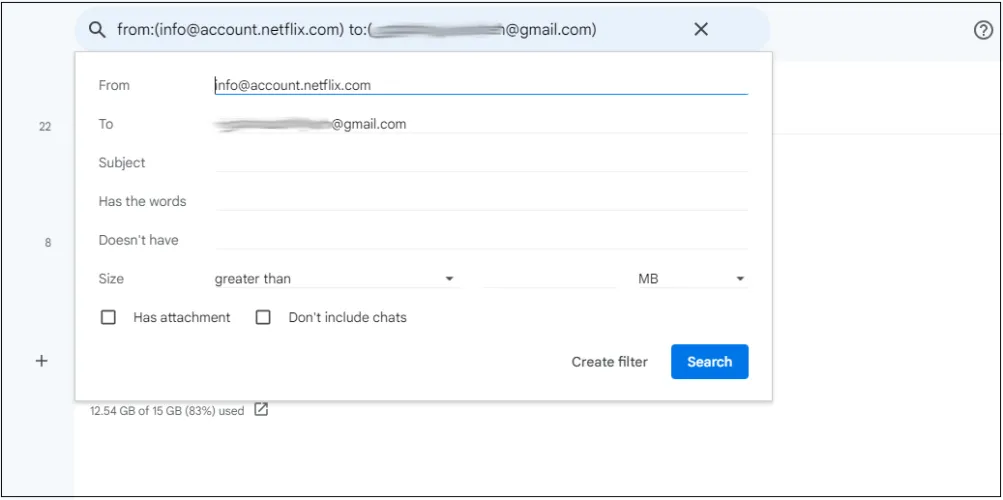The height and width of the screenshot is (500, 1003).
Task: Focus the From field with Netflix address
Action: [x=480, y=85]
